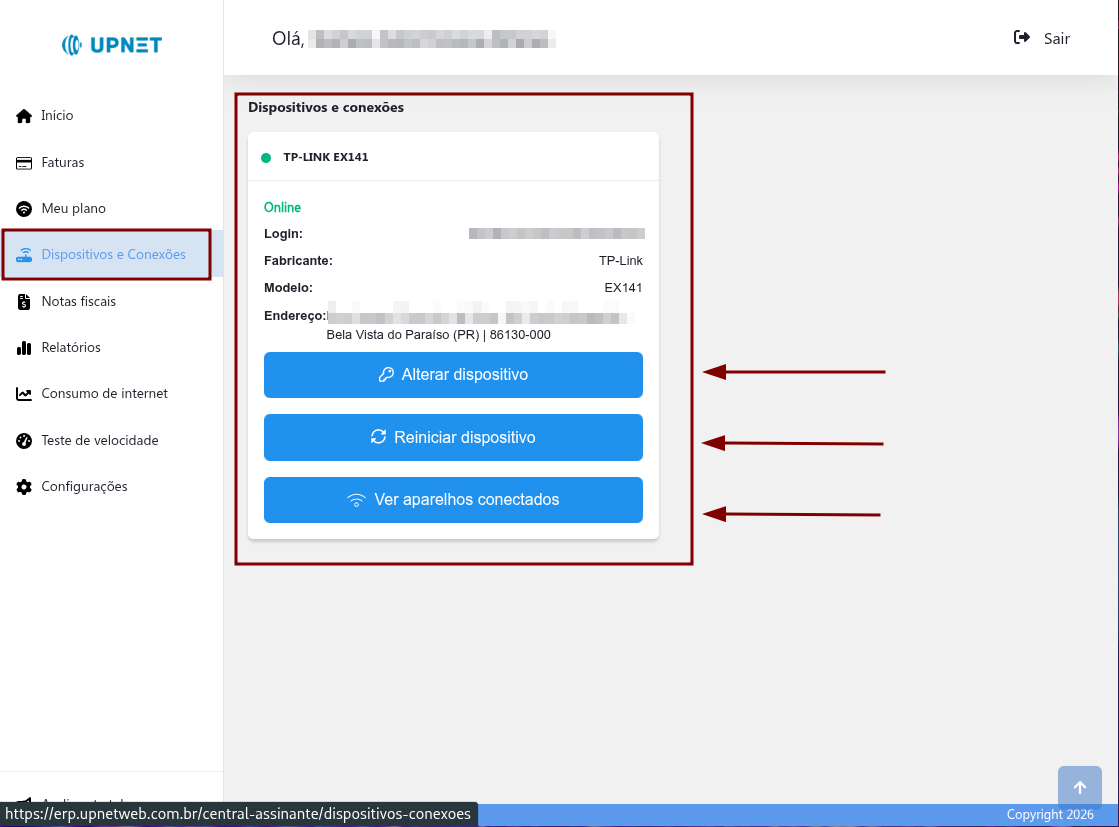Select the speedometer icon beside Teste de velocidade
This screenshot has width=1119, height=827.
click(22, 440)
